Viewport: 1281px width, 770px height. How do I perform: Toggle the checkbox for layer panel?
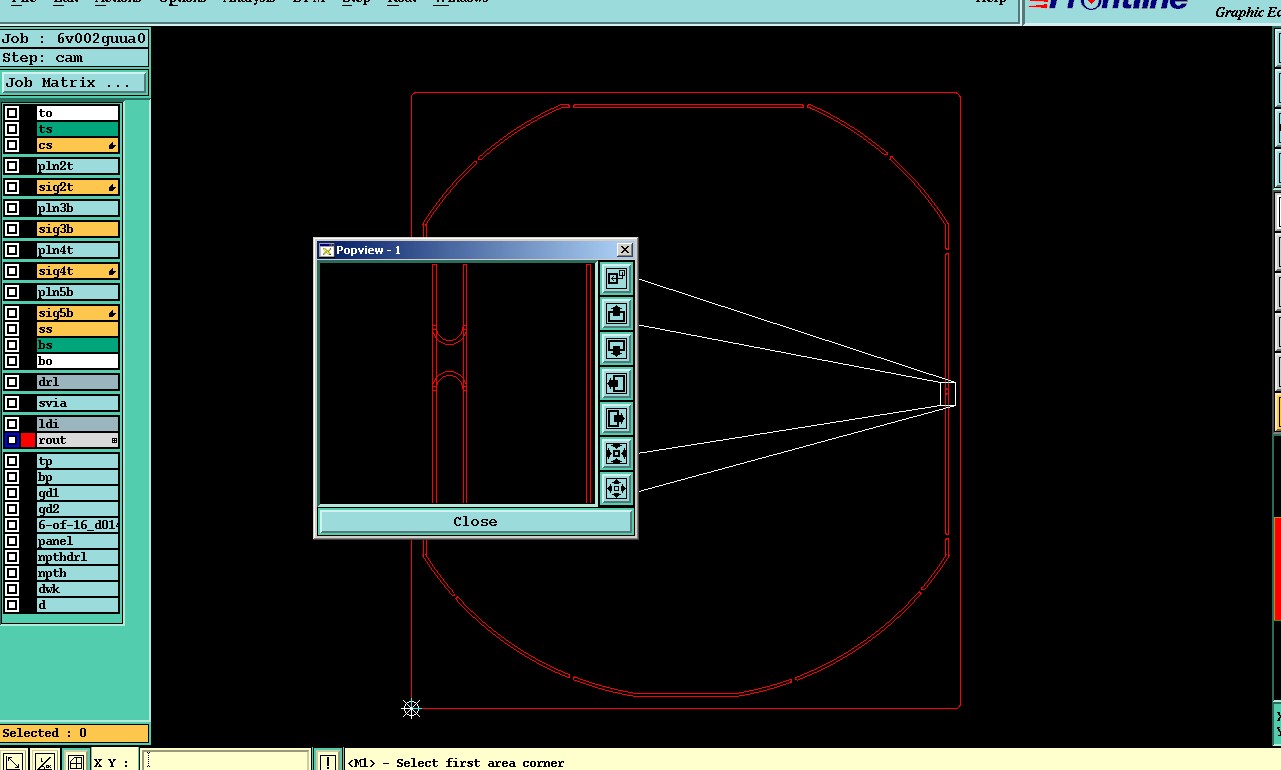12,541
